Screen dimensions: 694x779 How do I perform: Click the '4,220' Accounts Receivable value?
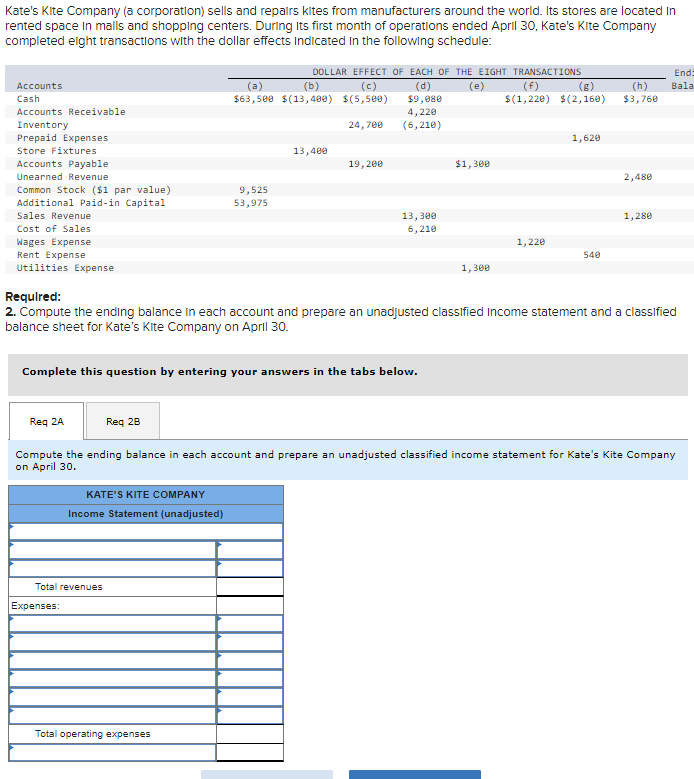(422, 112)
